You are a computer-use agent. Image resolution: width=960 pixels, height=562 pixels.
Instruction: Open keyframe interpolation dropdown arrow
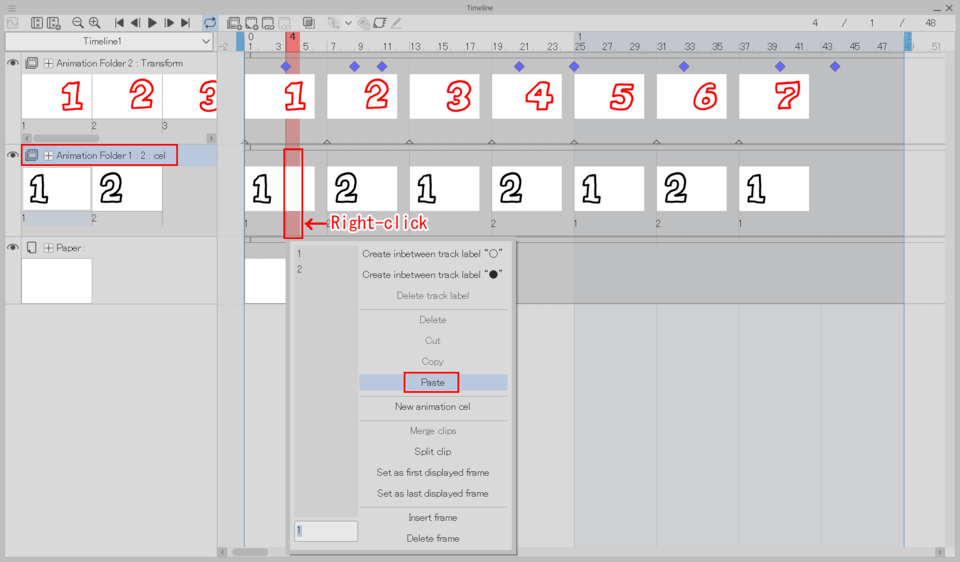[x=348, y=23]
